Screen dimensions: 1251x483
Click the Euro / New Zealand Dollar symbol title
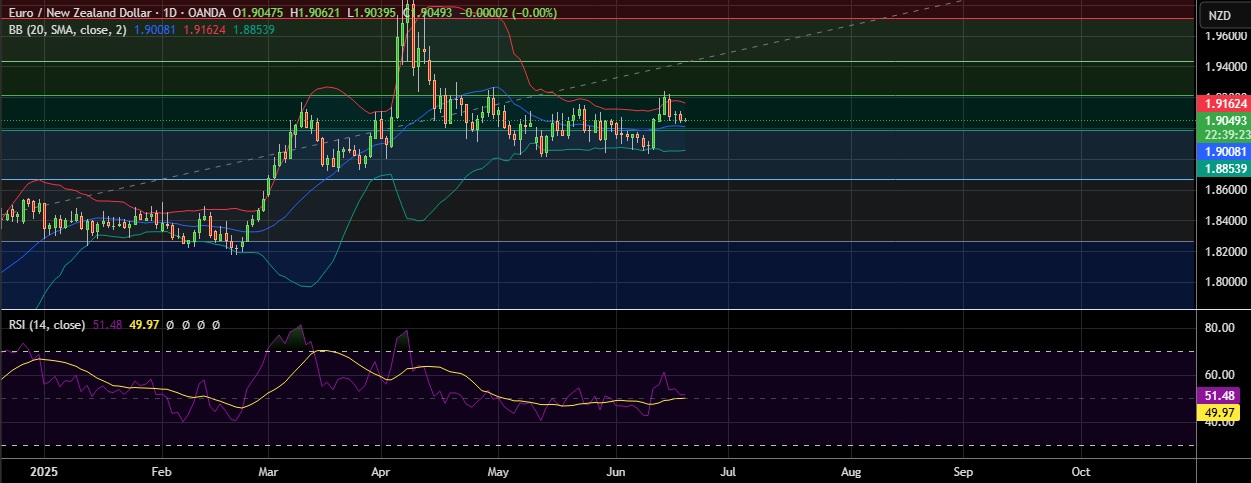click(x=81, y=13)
